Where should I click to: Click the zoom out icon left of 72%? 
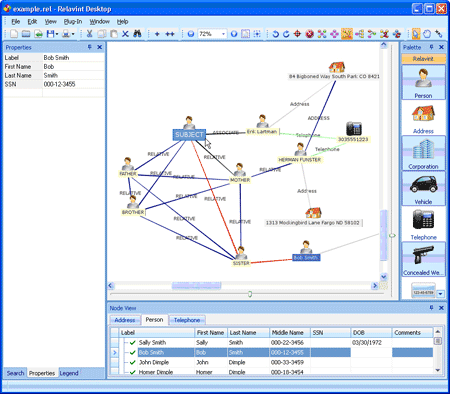point(191,34)
